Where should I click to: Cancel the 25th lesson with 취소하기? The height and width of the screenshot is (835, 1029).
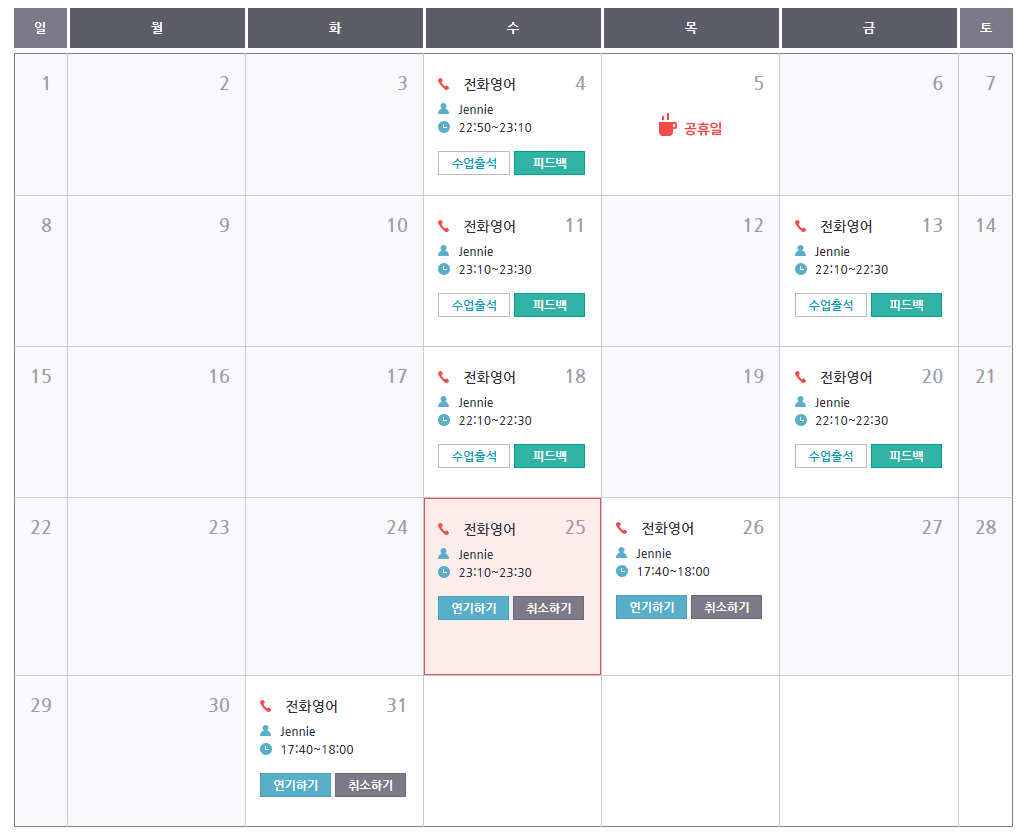click(x=548, y=608)
